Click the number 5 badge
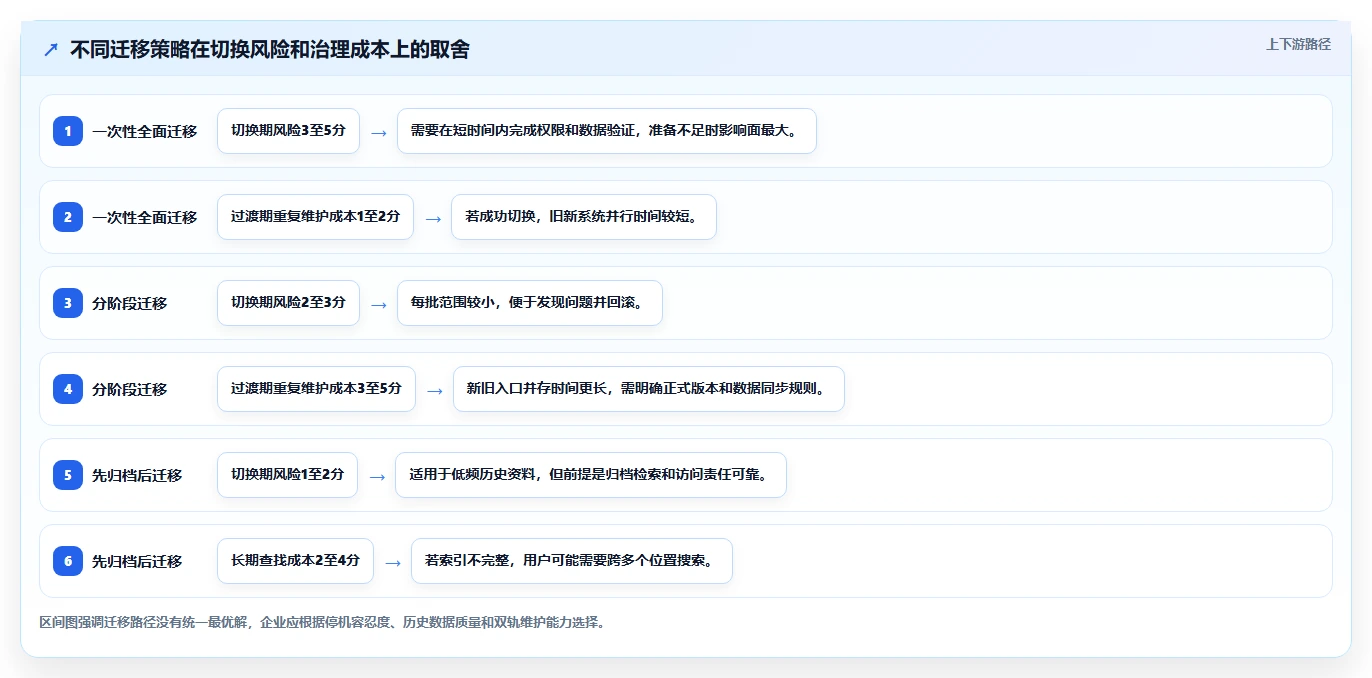The height and width of the screenshot is (678, 1372). point(68,475)
